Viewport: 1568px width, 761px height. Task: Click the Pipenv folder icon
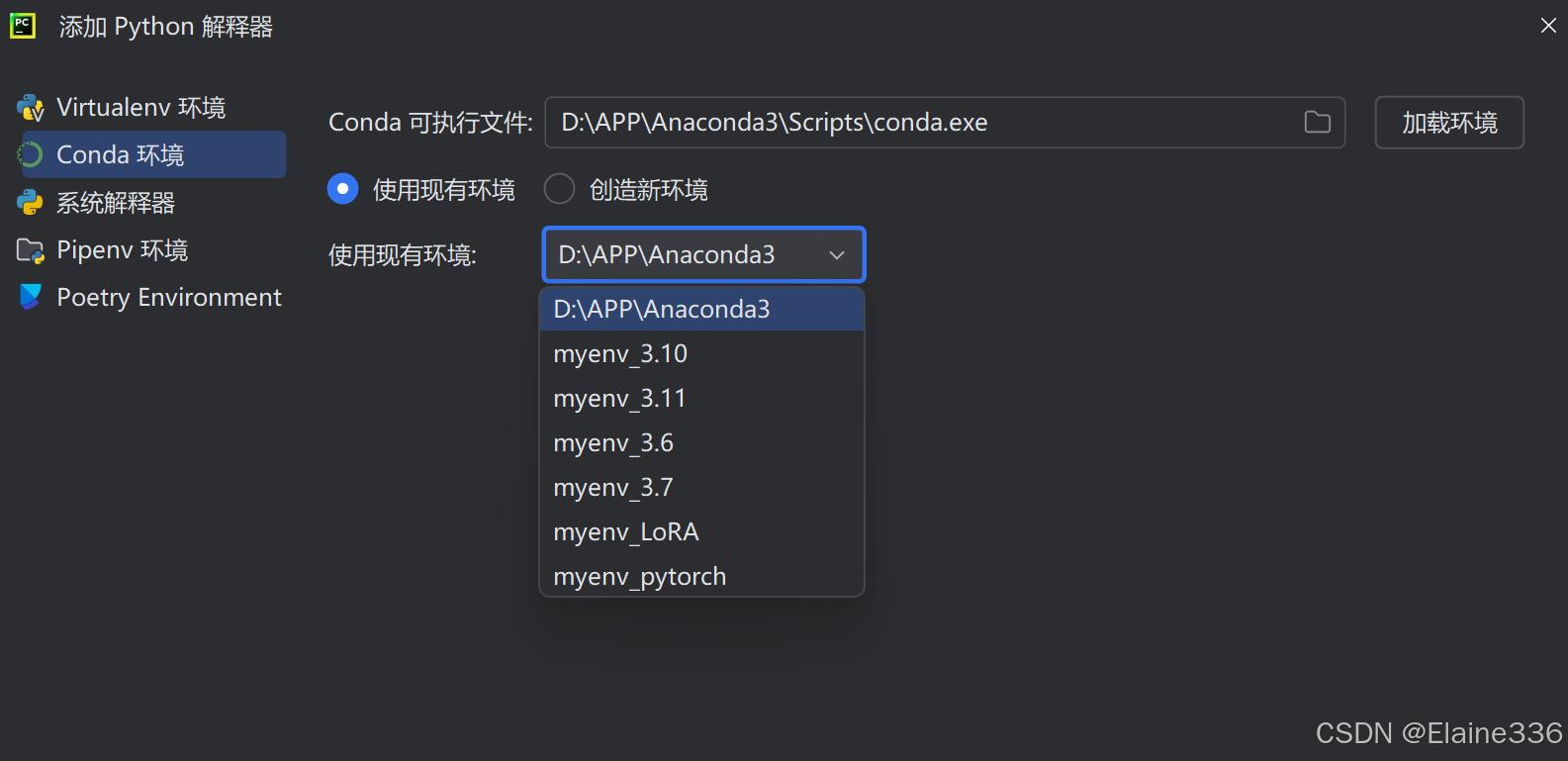click(31, 250)
